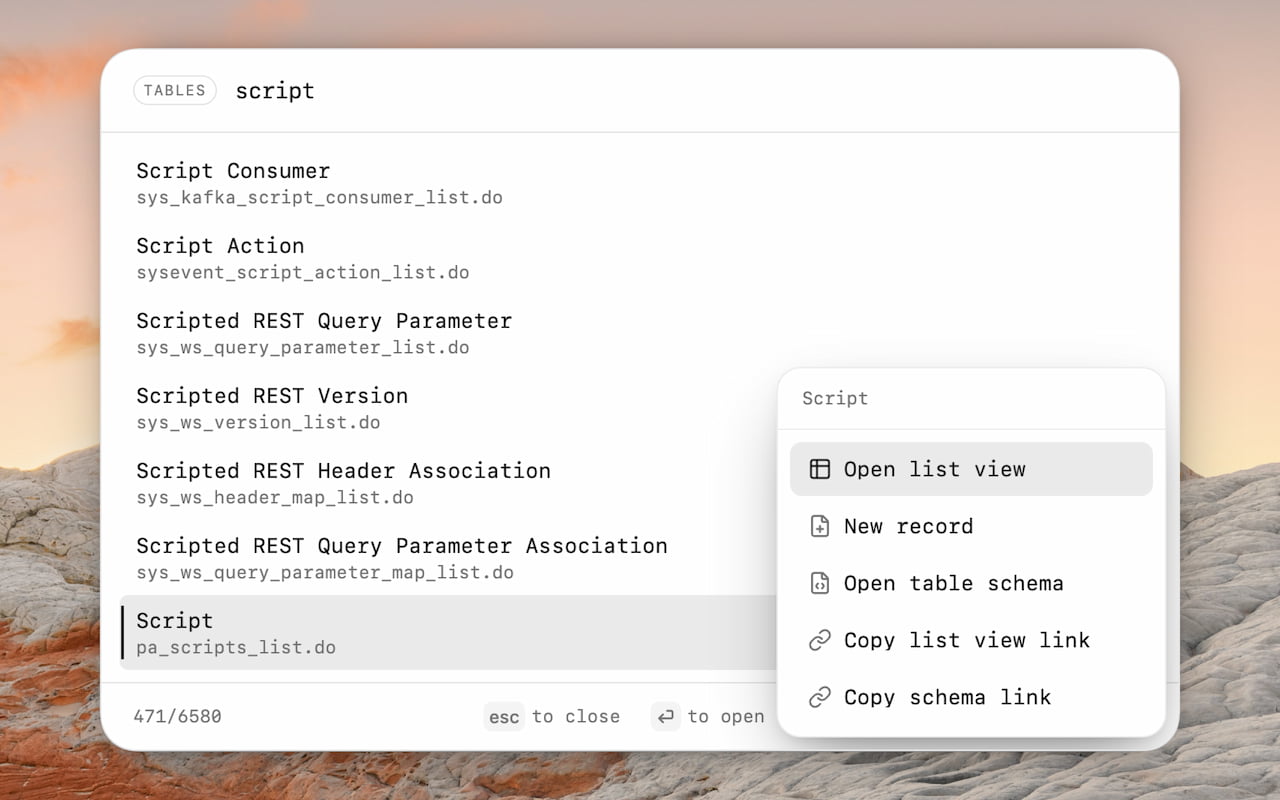Viewport: 1280px width, 800px height.
Task: Choose New record from the popup menu
Action: 971,526
